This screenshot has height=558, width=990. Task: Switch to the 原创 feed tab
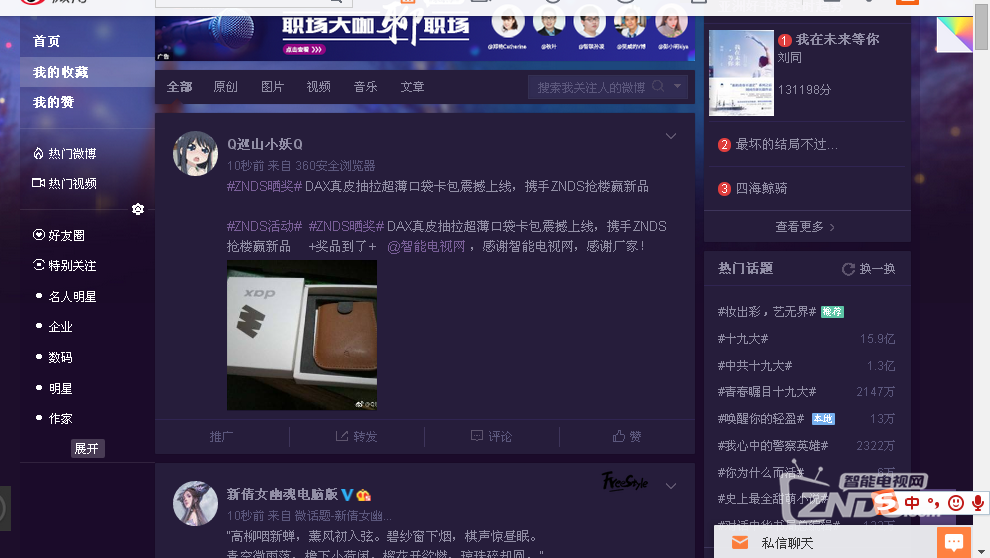pos(226,87)
